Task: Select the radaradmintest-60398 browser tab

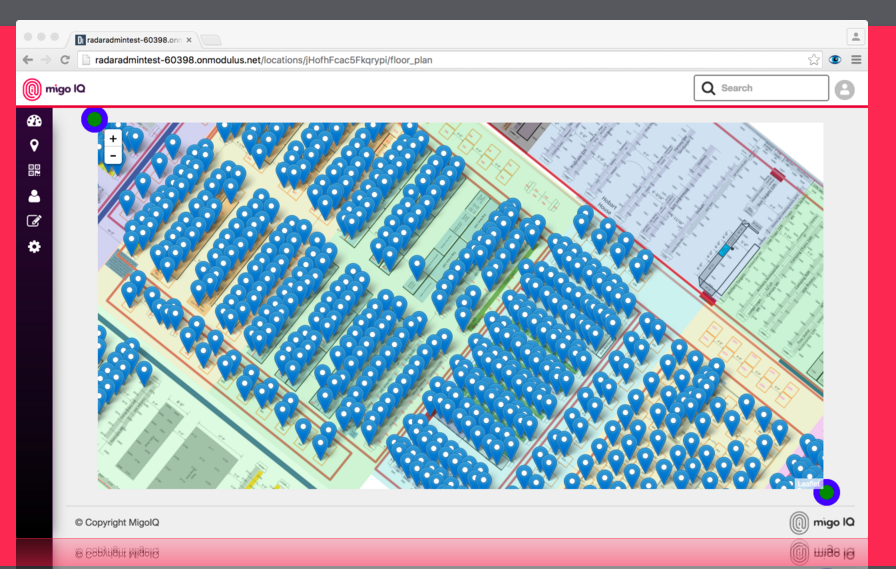Action: coord(130,40)
